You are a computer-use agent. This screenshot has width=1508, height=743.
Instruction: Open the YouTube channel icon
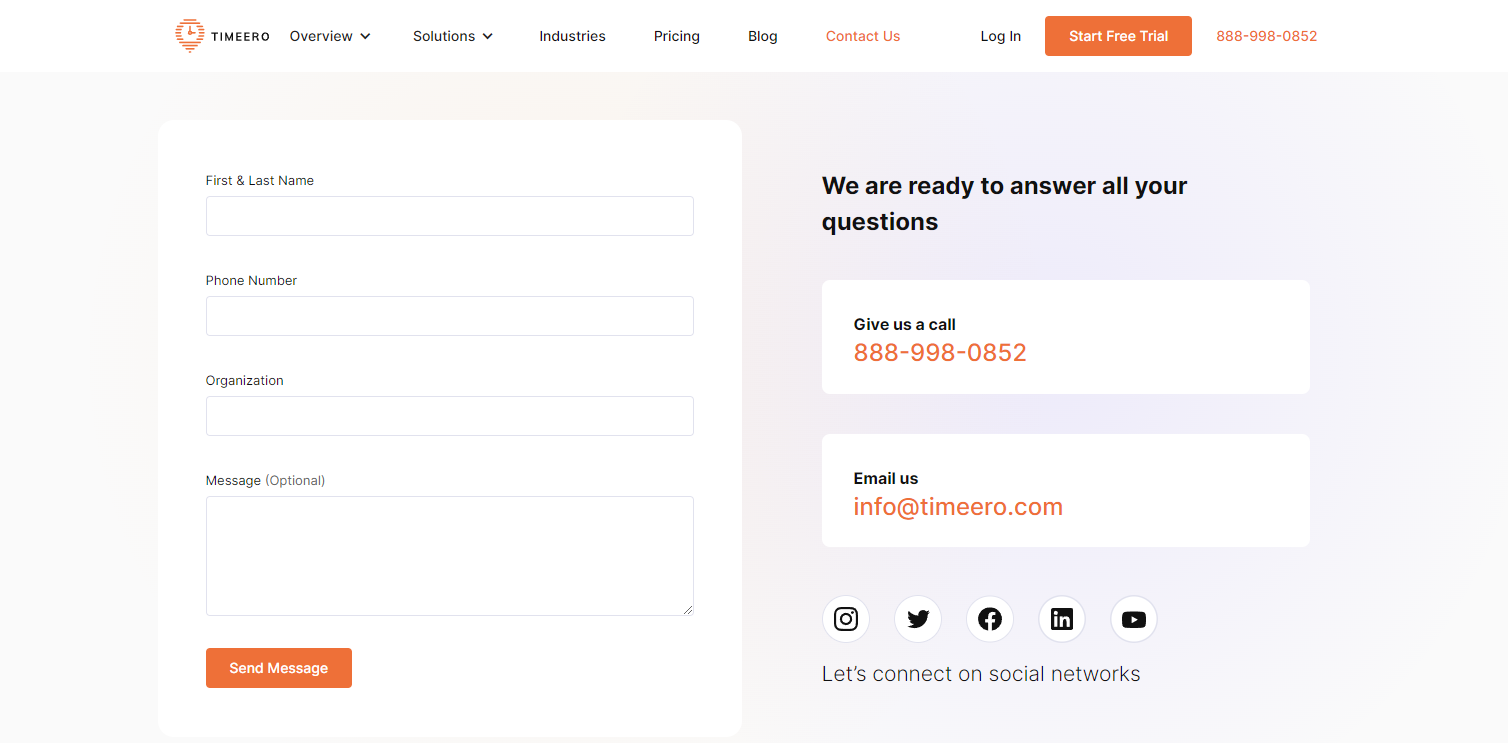click(x=1133, y=619)
